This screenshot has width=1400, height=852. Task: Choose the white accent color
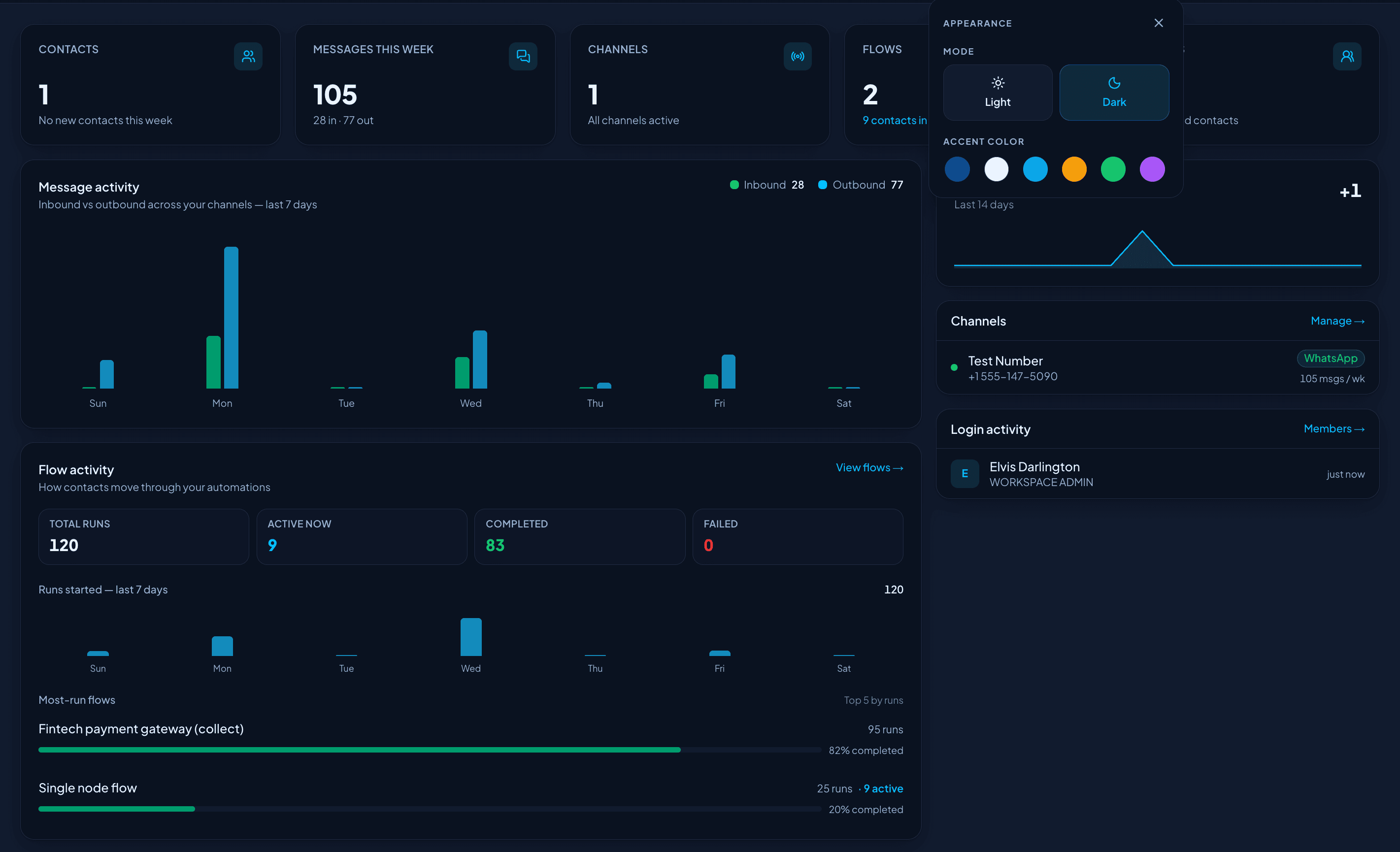[997, 169]
